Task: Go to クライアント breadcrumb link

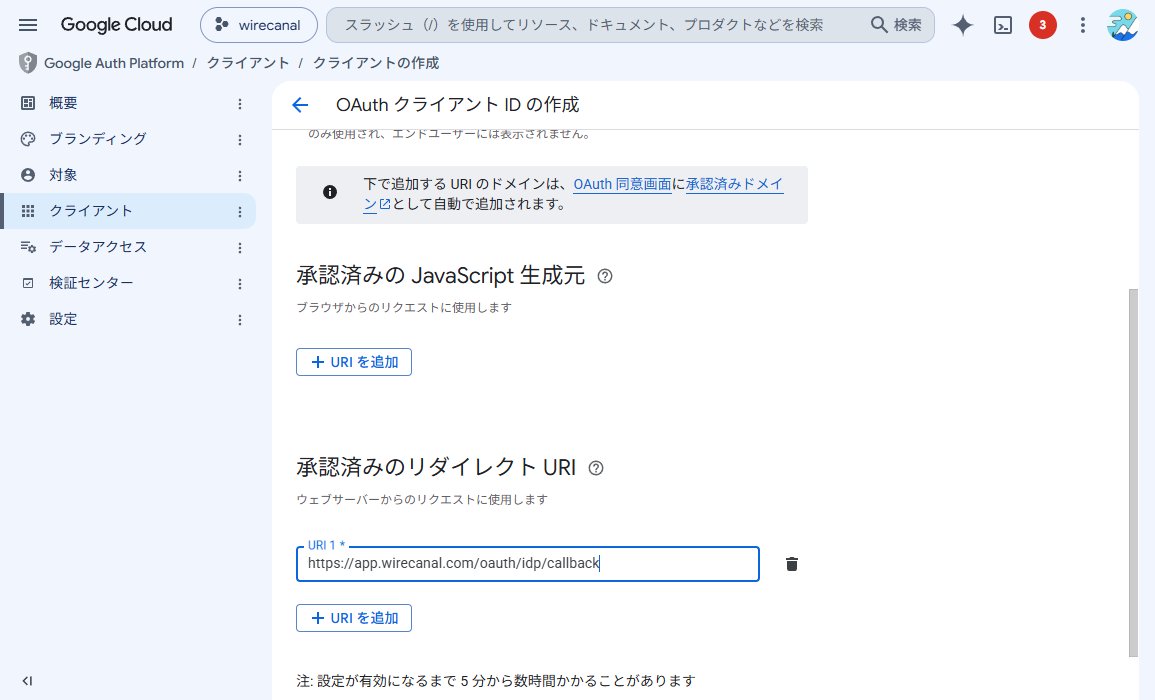Action: (x=248, y=63)
